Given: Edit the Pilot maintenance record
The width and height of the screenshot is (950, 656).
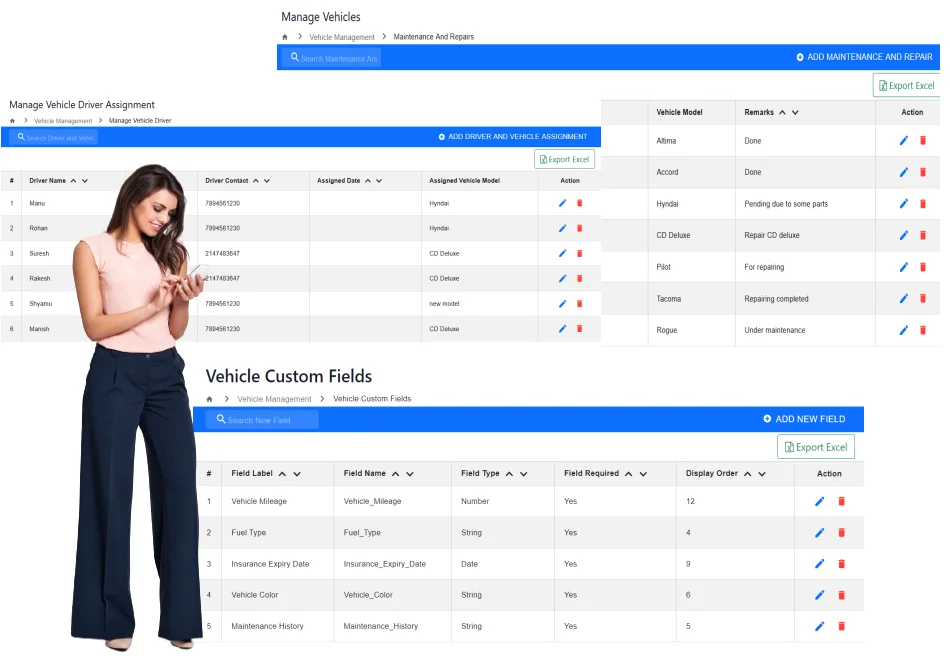Looking at the screenshot, I should [x=903, y=267].
